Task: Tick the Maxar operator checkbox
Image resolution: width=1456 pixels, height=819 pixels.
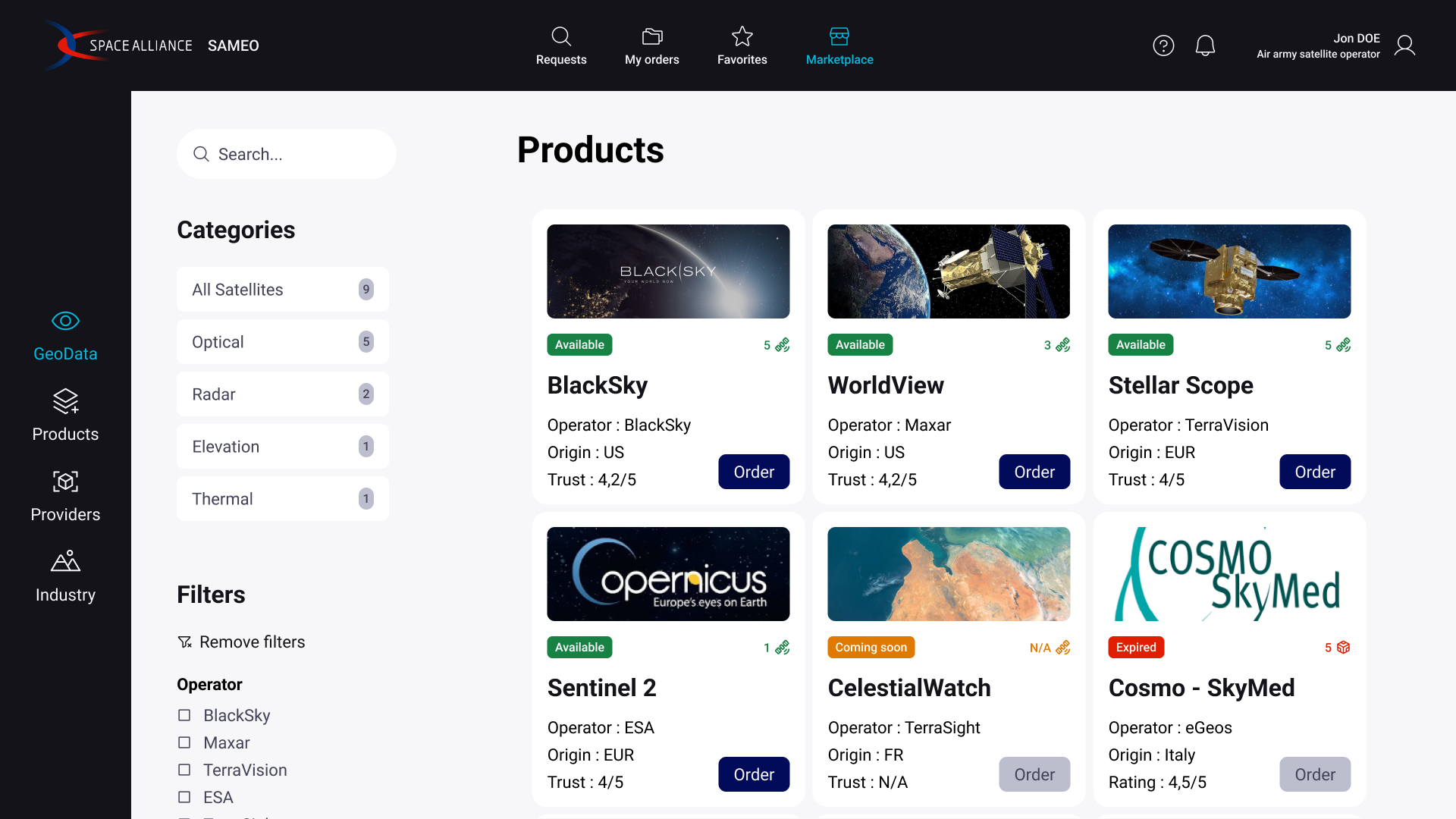Action: tap(184, 742)
